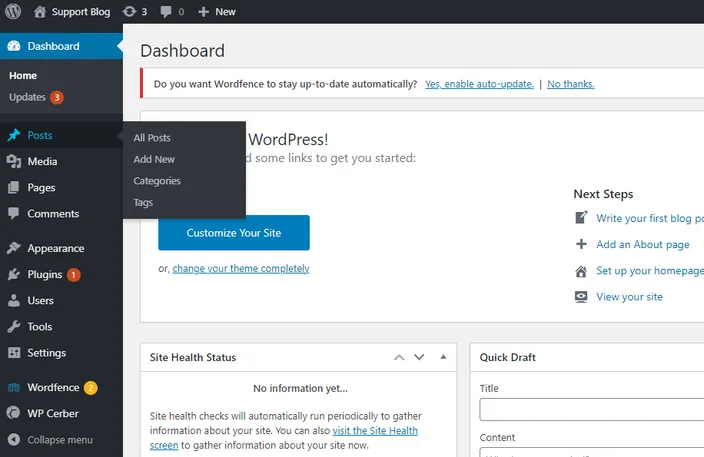This screenshot has width=704, height=457.
Task: Open Write your first blog post link
Action: (650, 218)
